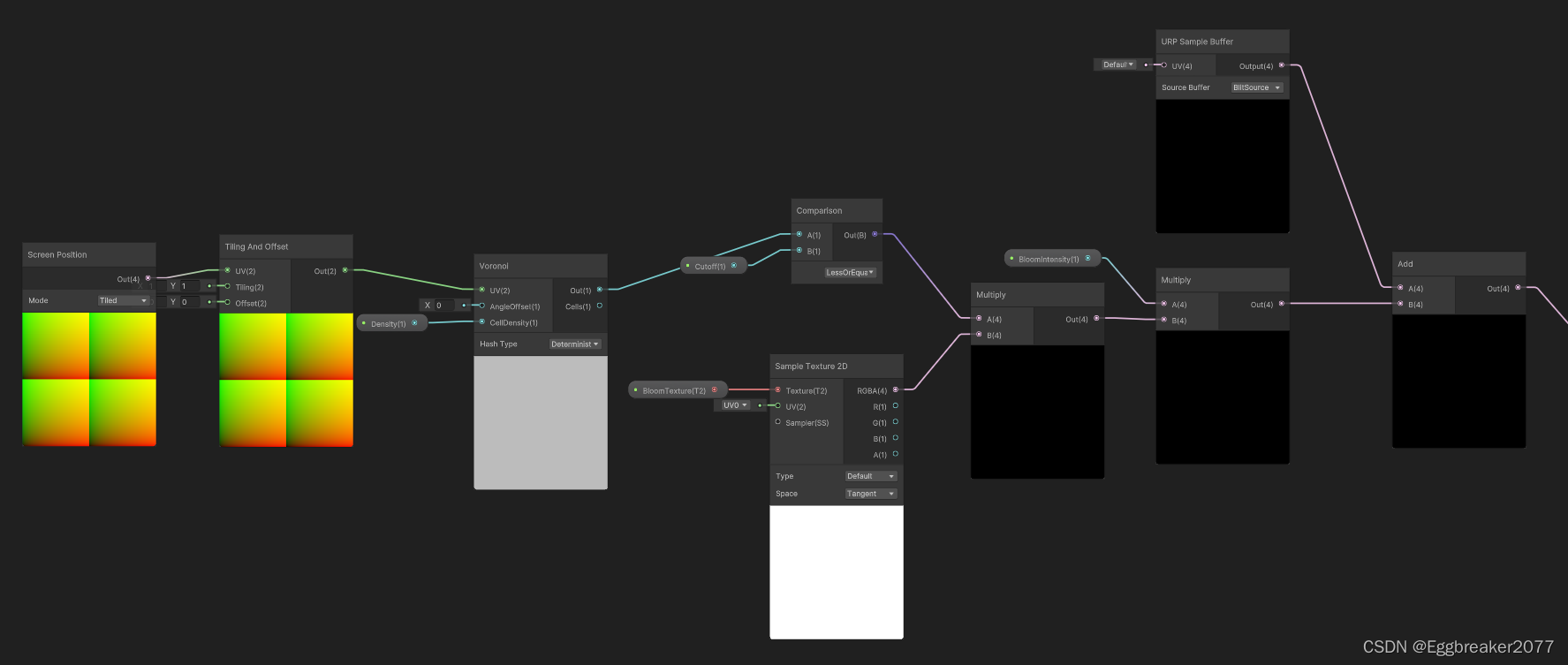The height and width of the screenshot is (665, 1568).
Task: Click Tiling And Offset UV(2) input port
Action: (x=227, y=270)
